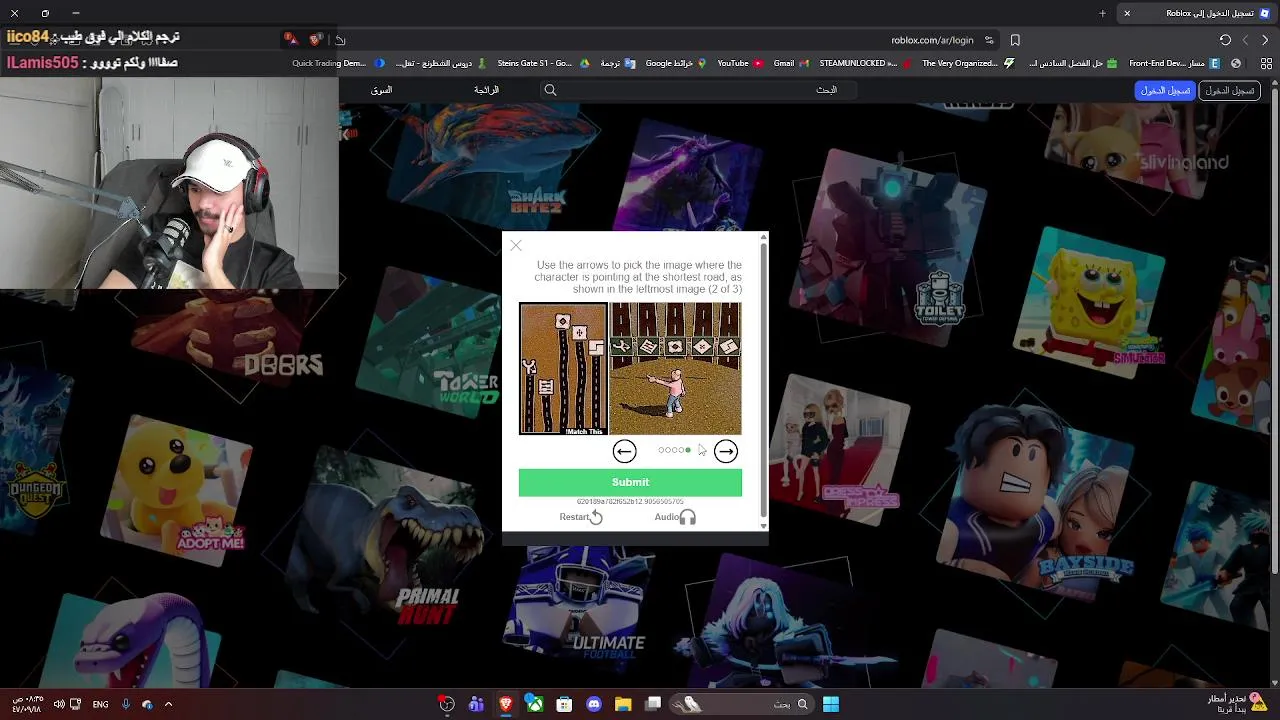Click the blue Roblox sign-up button

click(x=1166, y=90)
